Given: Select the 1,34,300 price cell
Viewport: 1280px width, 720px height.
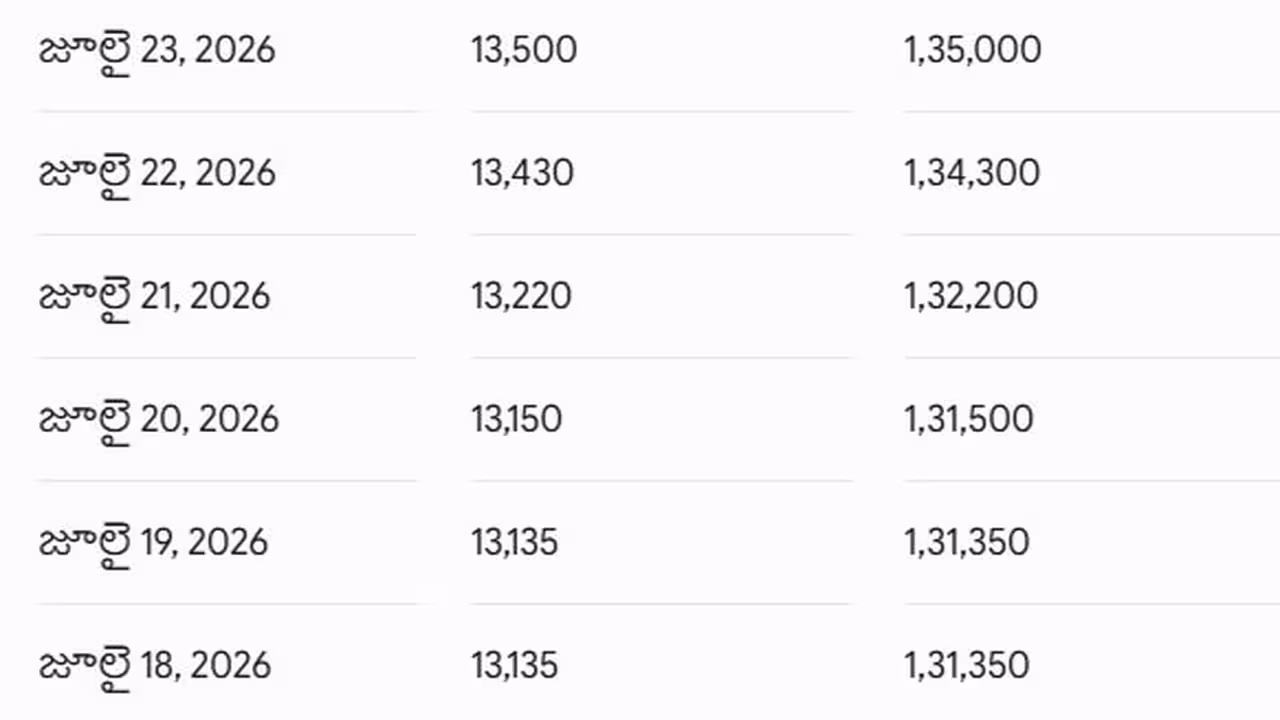Looking at the screenshot, I should click(x=972, y=173).
